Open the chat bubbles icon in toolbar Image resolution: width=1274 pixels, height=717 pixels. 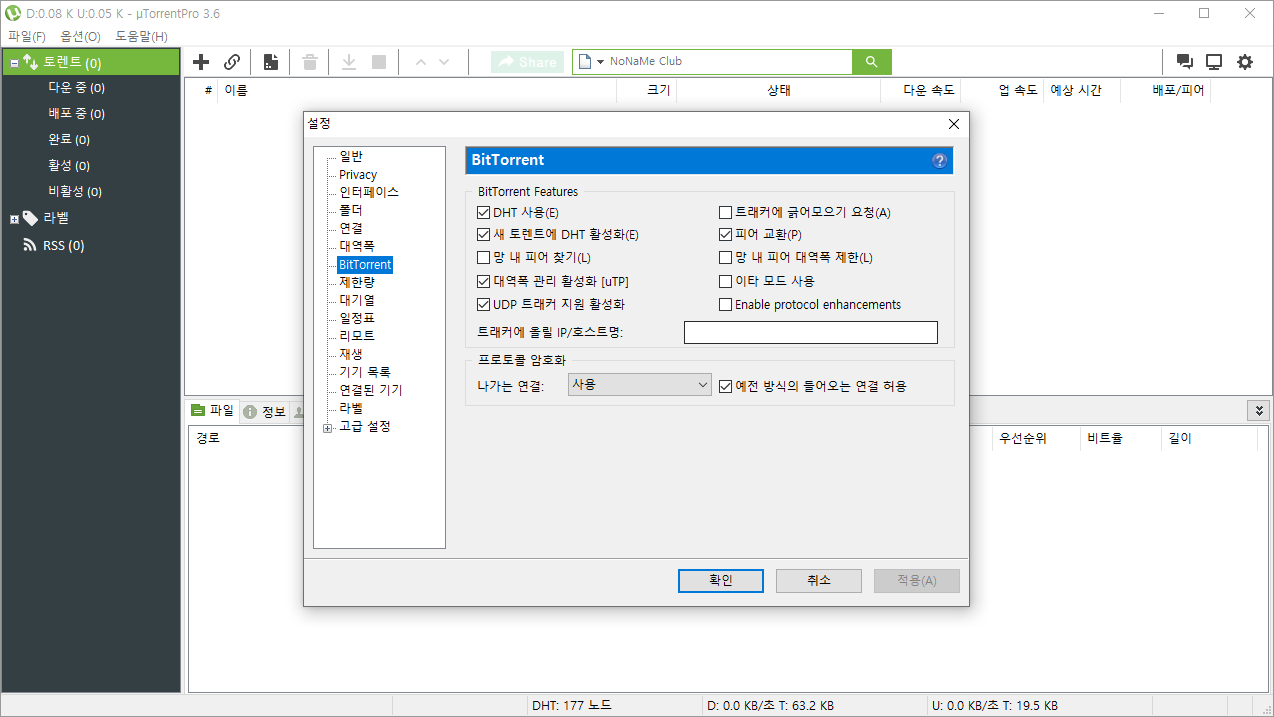coord(1185,62)
